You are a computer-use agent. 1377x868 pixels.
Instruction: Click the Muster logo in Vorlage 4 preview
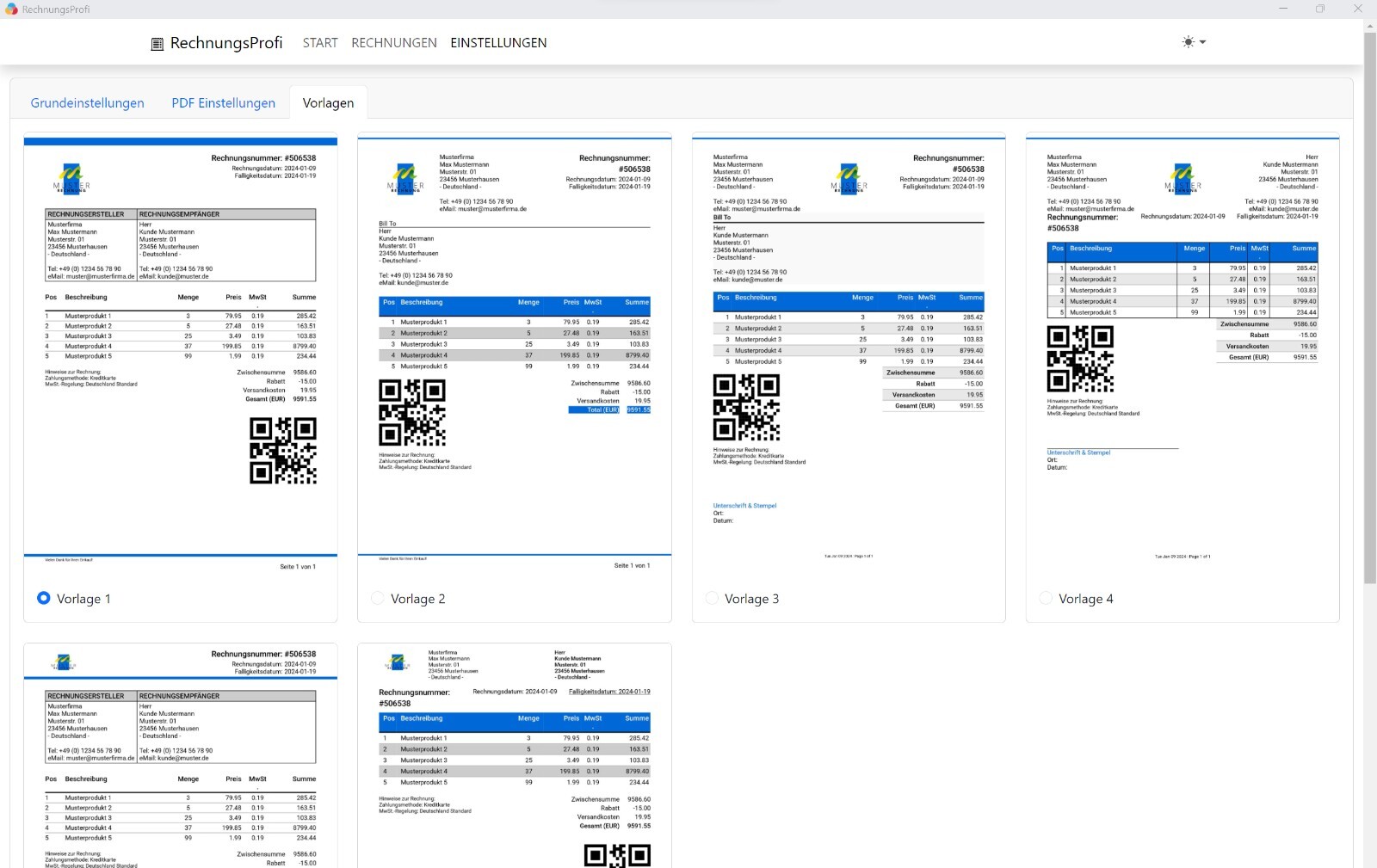(x=1183, y=179)
